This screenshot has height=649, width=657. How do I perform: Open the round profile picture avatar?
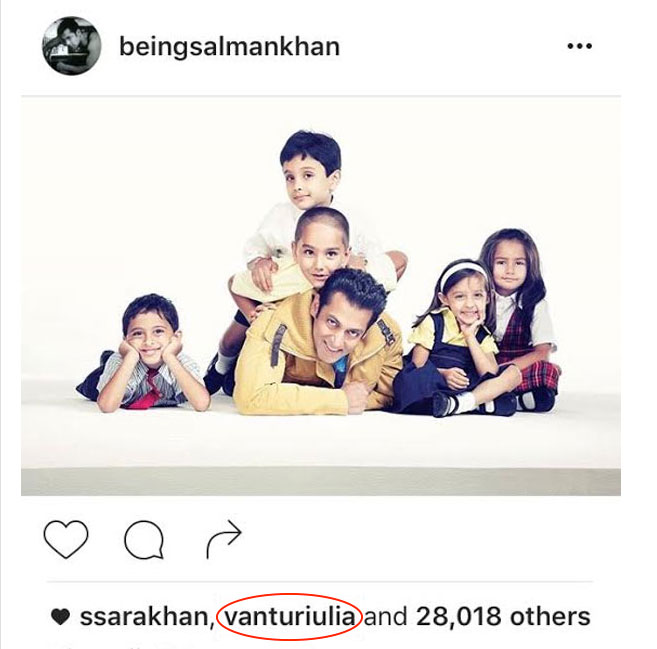[x=72, y=45]
